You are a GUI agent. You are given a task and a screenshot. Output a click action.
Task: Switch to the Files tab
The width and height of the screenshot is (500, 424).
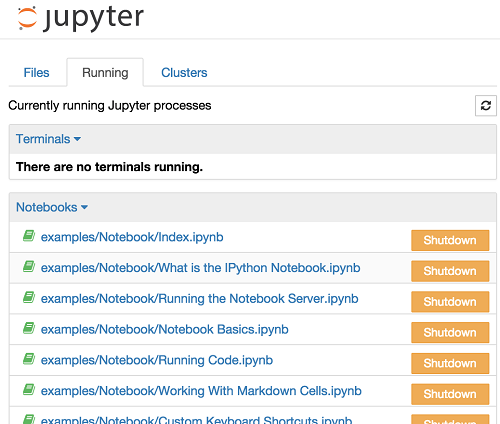tap(36, 73)
